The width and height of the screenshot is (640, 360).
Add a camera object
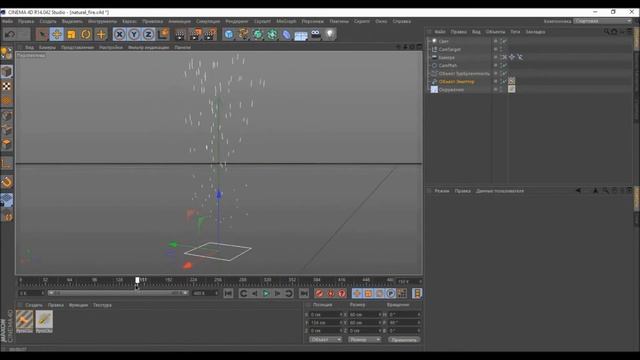[x=316, y=34]
